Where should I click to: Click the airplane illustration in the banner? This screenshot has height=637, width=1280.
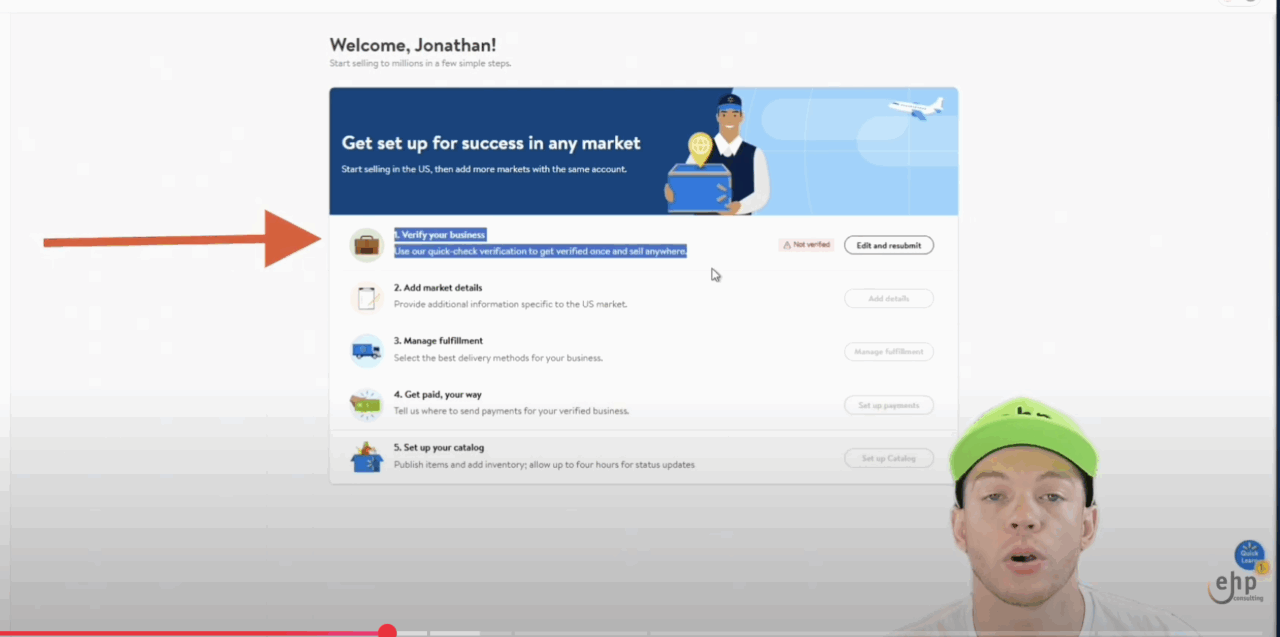pos(916,107)
